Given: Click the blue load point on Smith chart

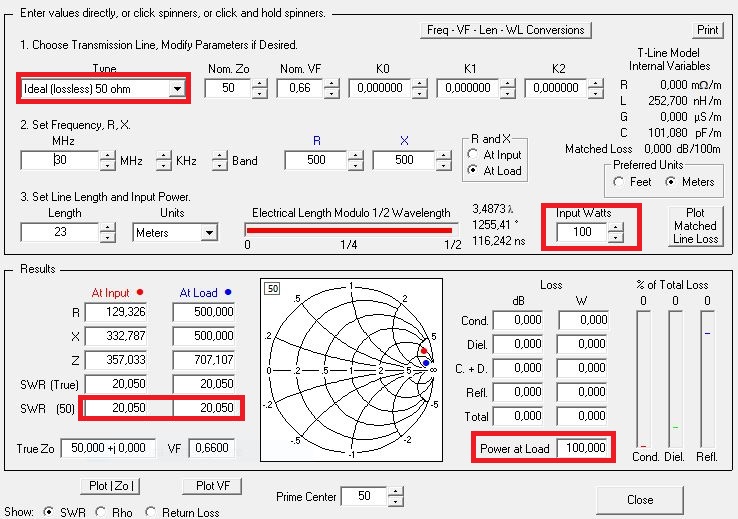Looking at the screenshot, I should (x=426, y=363).
